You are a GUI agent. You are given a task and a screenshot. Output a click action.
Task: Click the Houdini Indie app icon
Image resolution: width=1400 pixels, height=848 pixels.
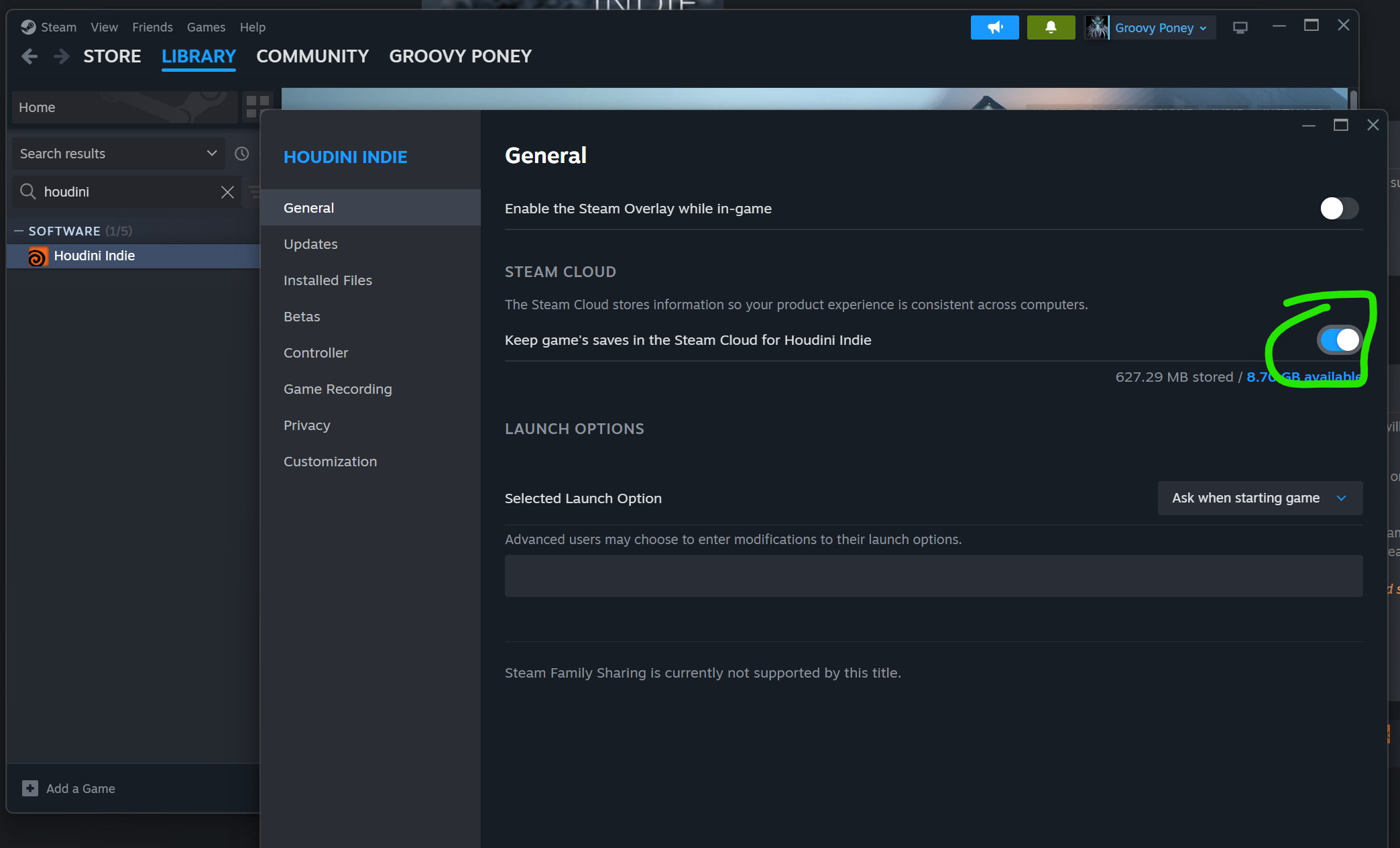[38, 256]
